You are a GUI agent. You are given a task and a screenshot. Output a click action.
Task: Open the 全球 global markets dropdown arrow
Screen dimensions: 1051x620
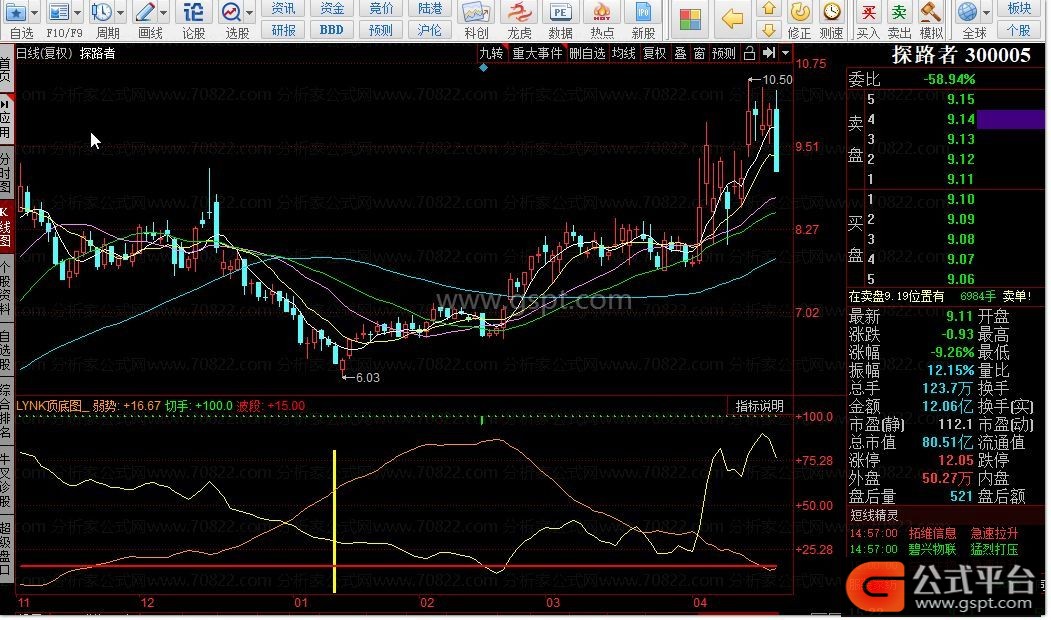pos(985,13)
